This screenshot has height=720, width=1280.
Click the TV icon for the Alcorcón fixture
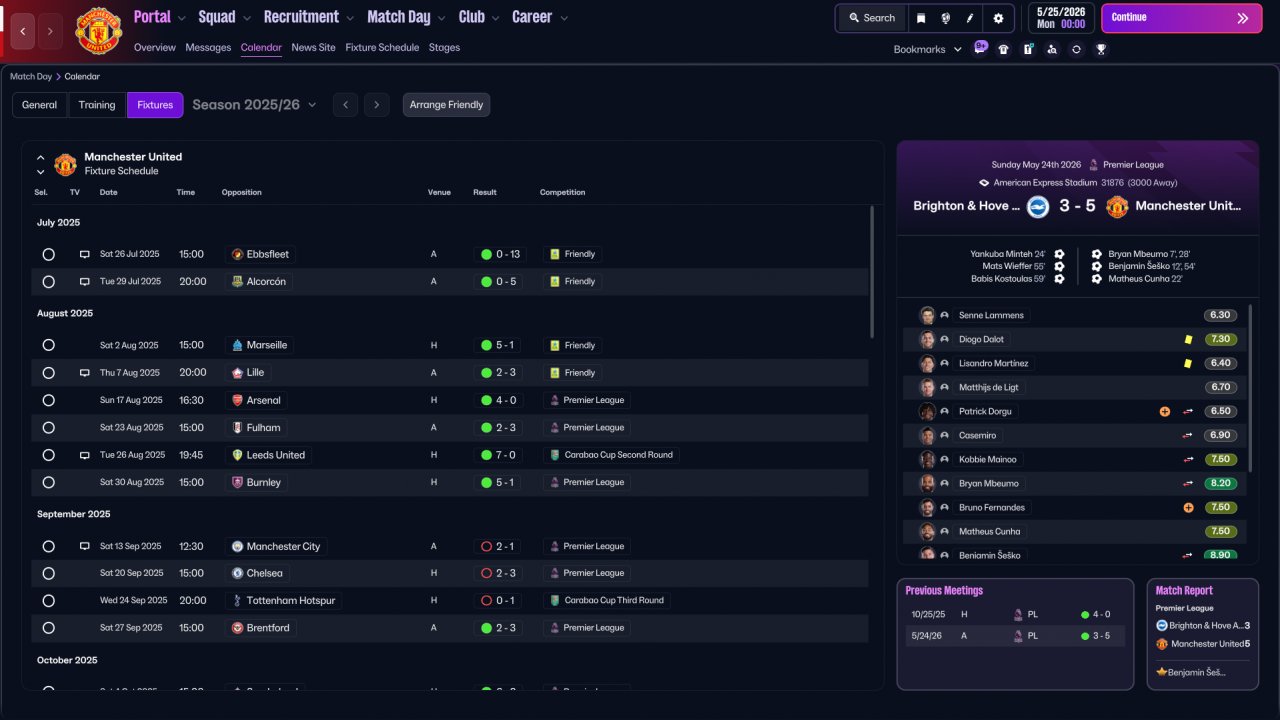[x=85, y=282]
